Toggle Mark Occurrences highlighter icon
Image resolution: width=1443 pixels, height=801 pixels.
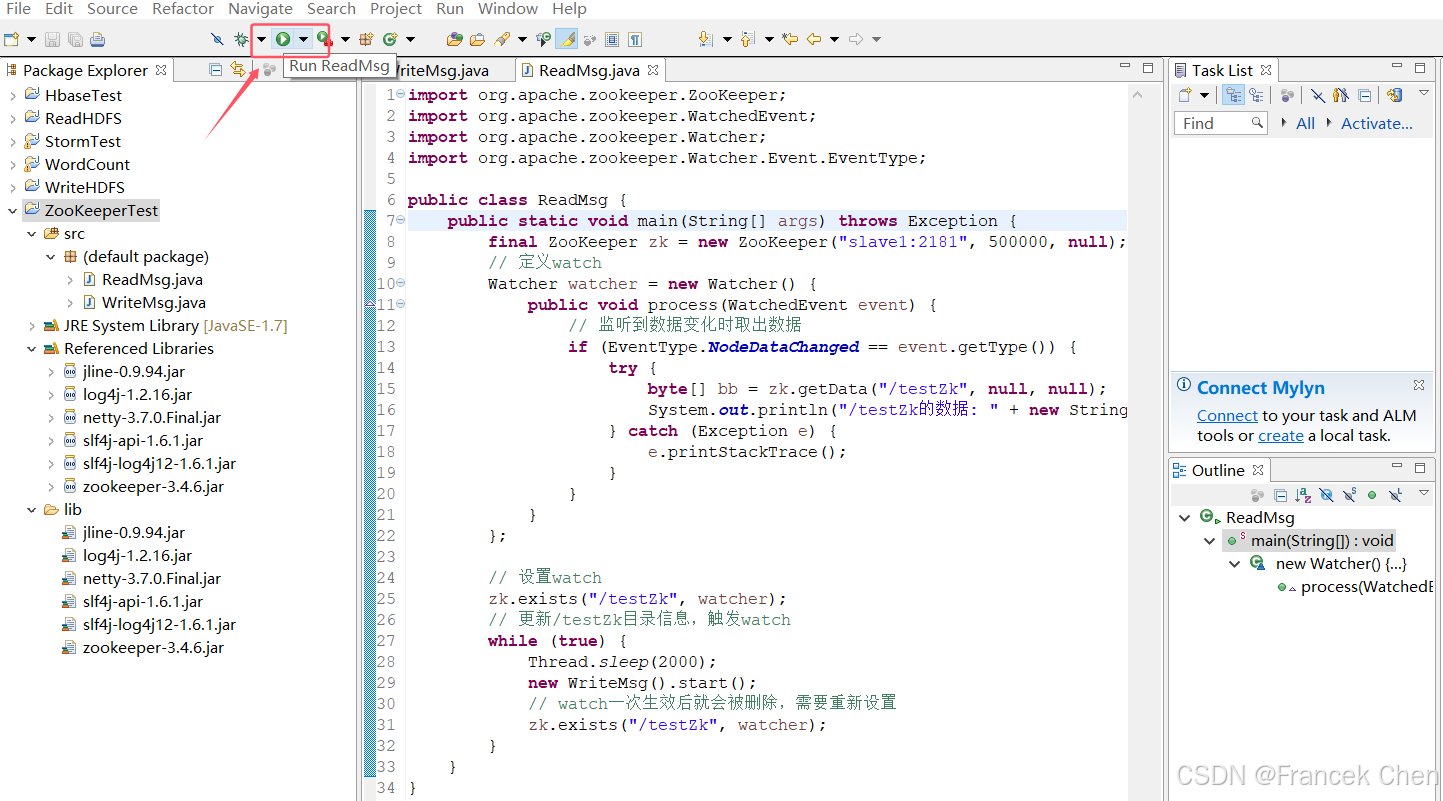pyautogui.click(x=567, y=39)
